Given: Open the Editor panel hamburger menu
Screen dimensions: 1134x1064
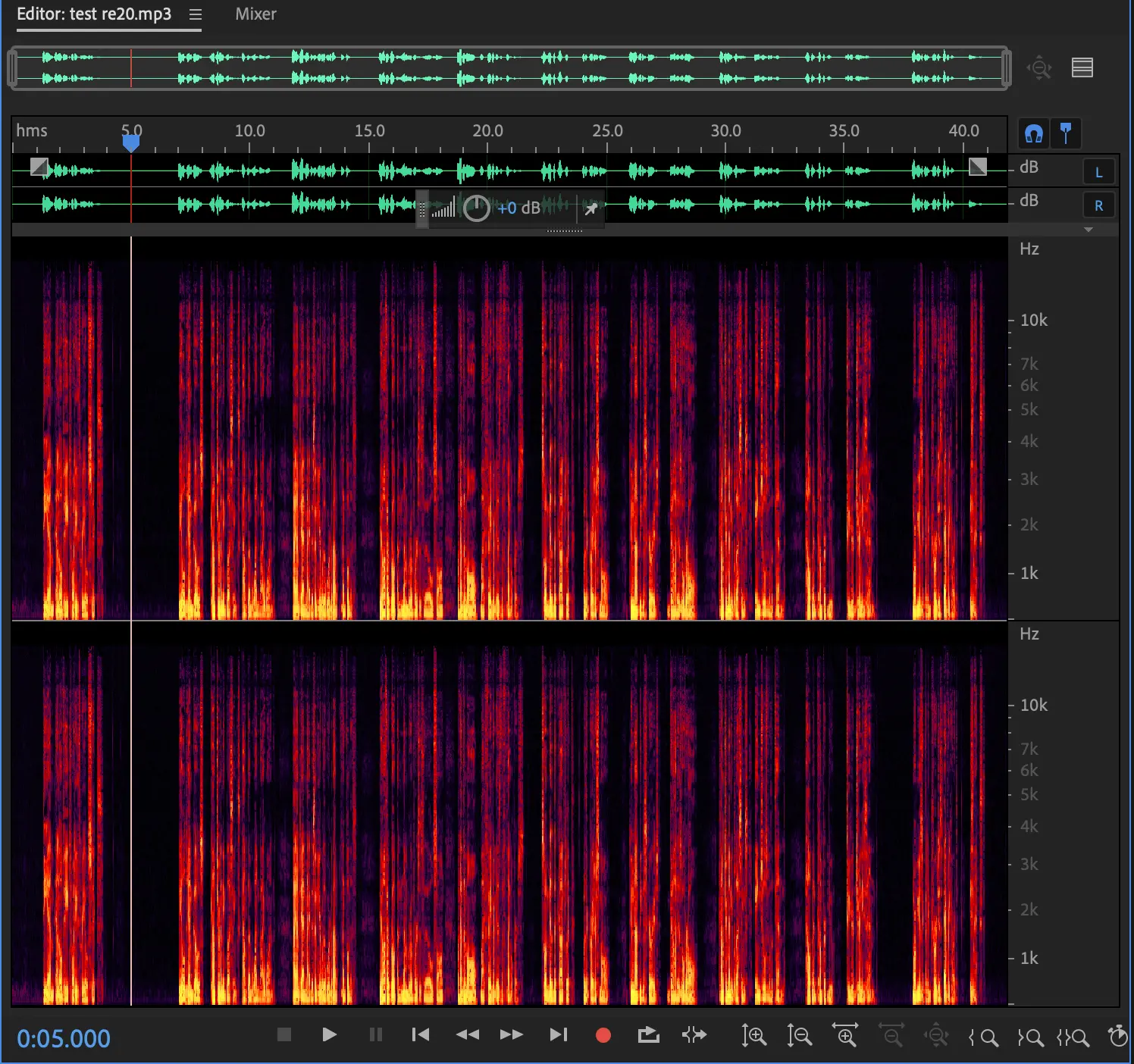Looking at the screenshot, I should (196, 14).
